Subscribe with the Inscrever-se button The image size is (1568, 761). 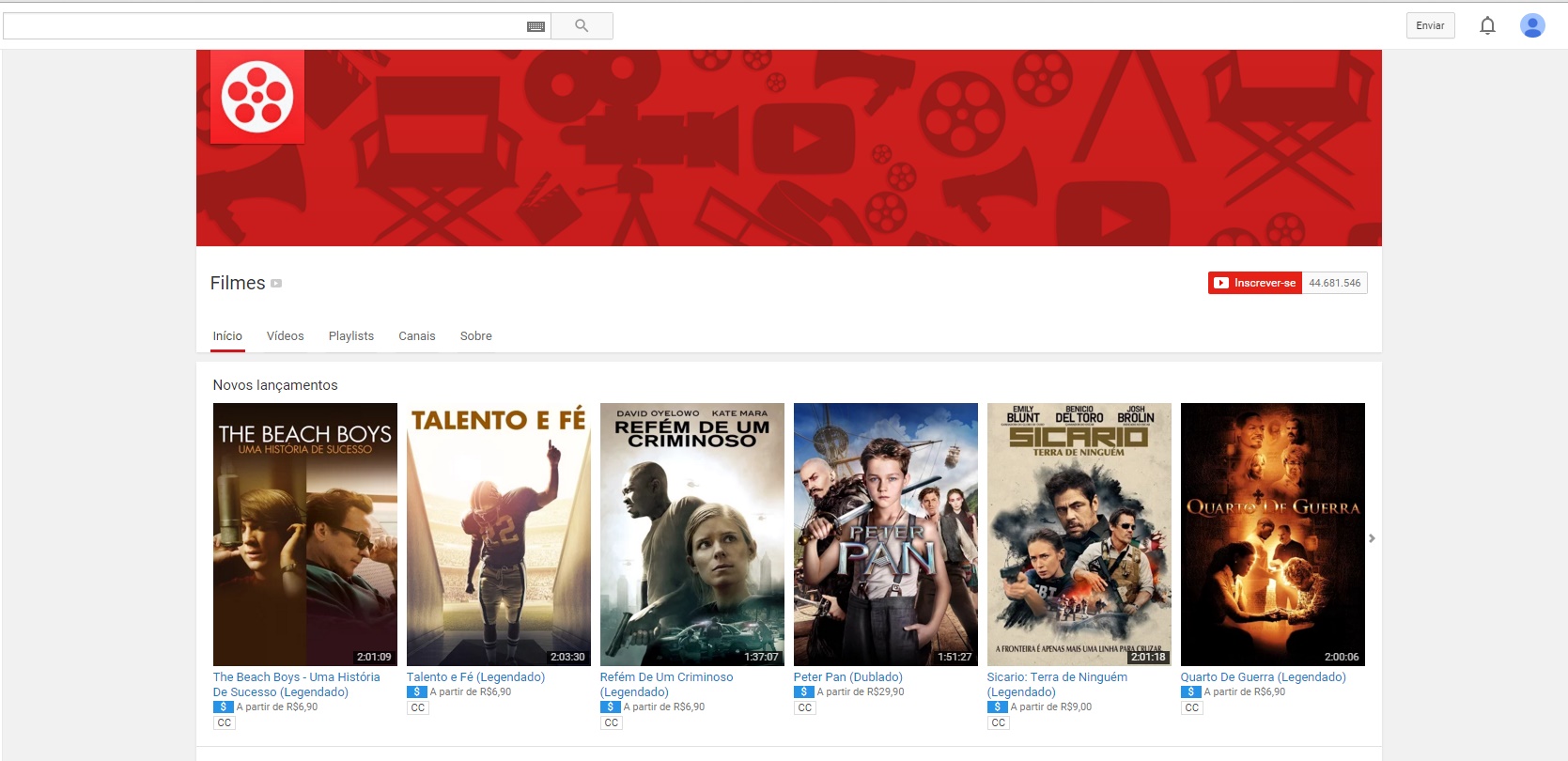(x=1255, y=283)
